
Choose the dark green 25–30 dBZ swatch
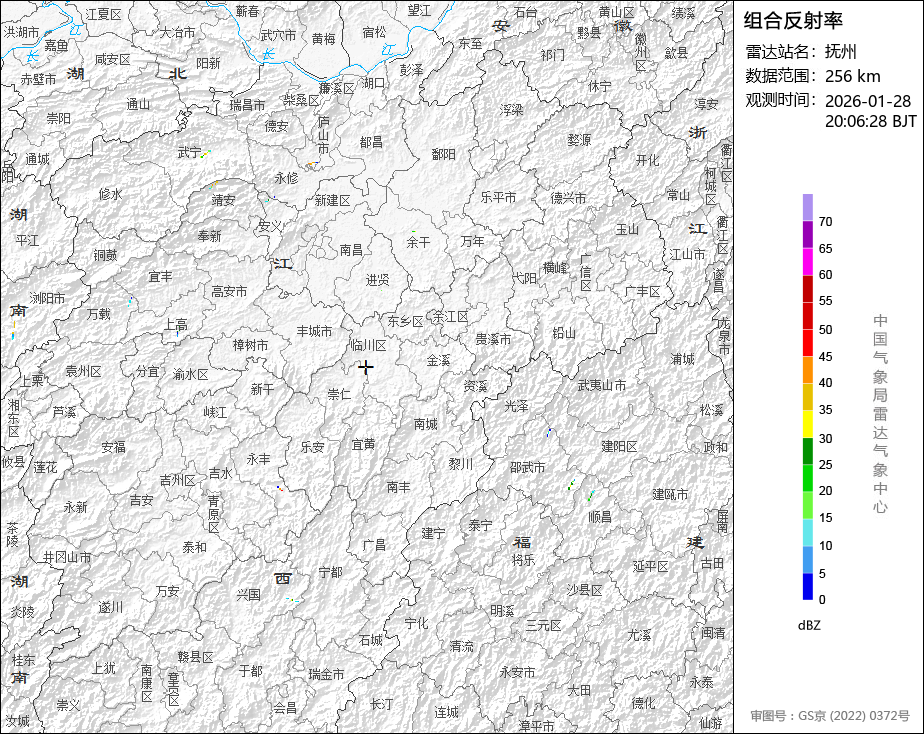click(x=807, y=451)
